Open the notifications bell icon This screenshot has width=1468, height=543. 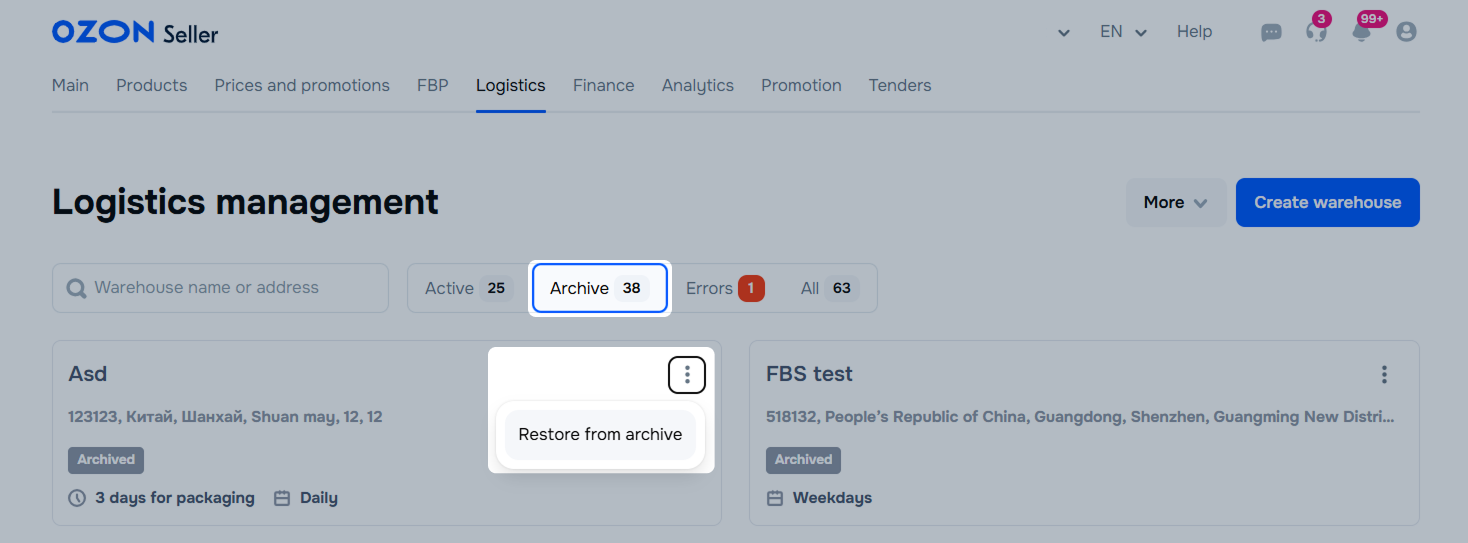(1361, 32)
